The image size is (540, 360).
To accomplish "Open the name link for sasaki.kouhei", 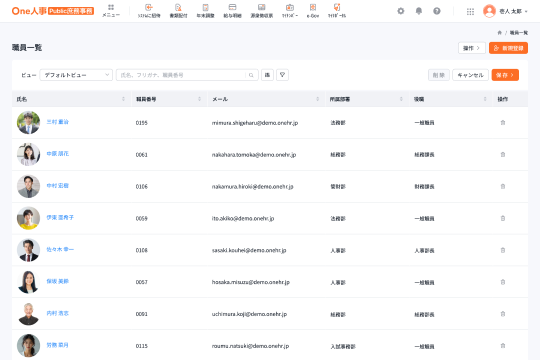I will coord(60,249).
